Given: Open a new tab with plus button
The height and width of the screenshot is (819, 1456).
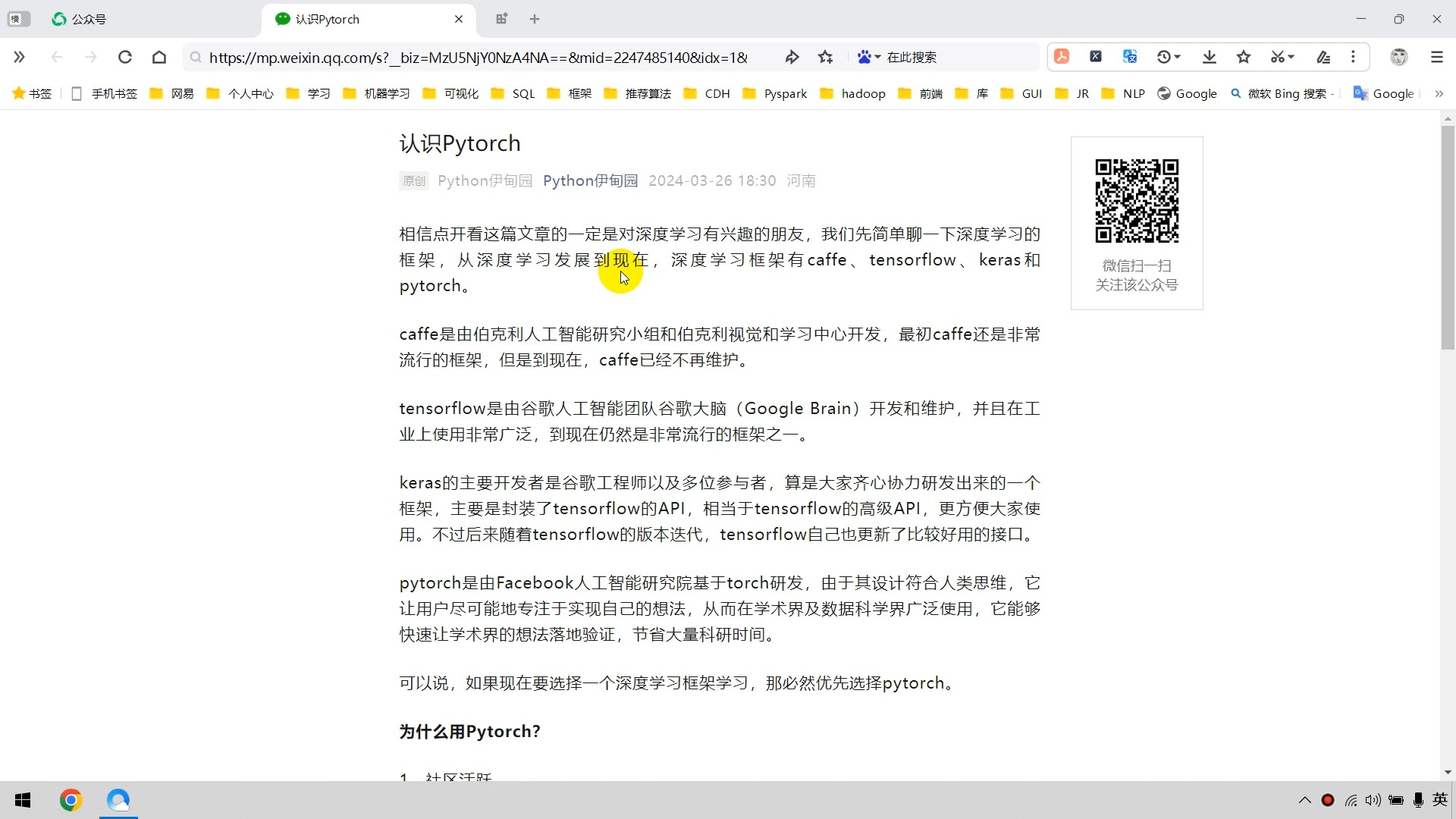Looking at the screenshot, I should (535, 19).
